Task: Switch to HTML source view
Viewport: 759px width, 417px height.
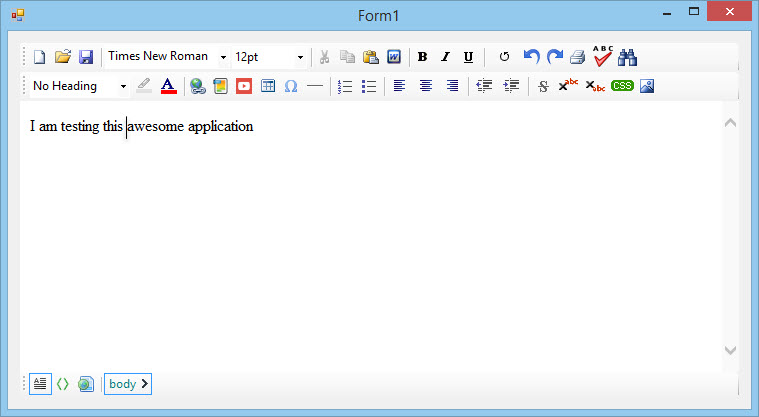Action: click(62, 383)
